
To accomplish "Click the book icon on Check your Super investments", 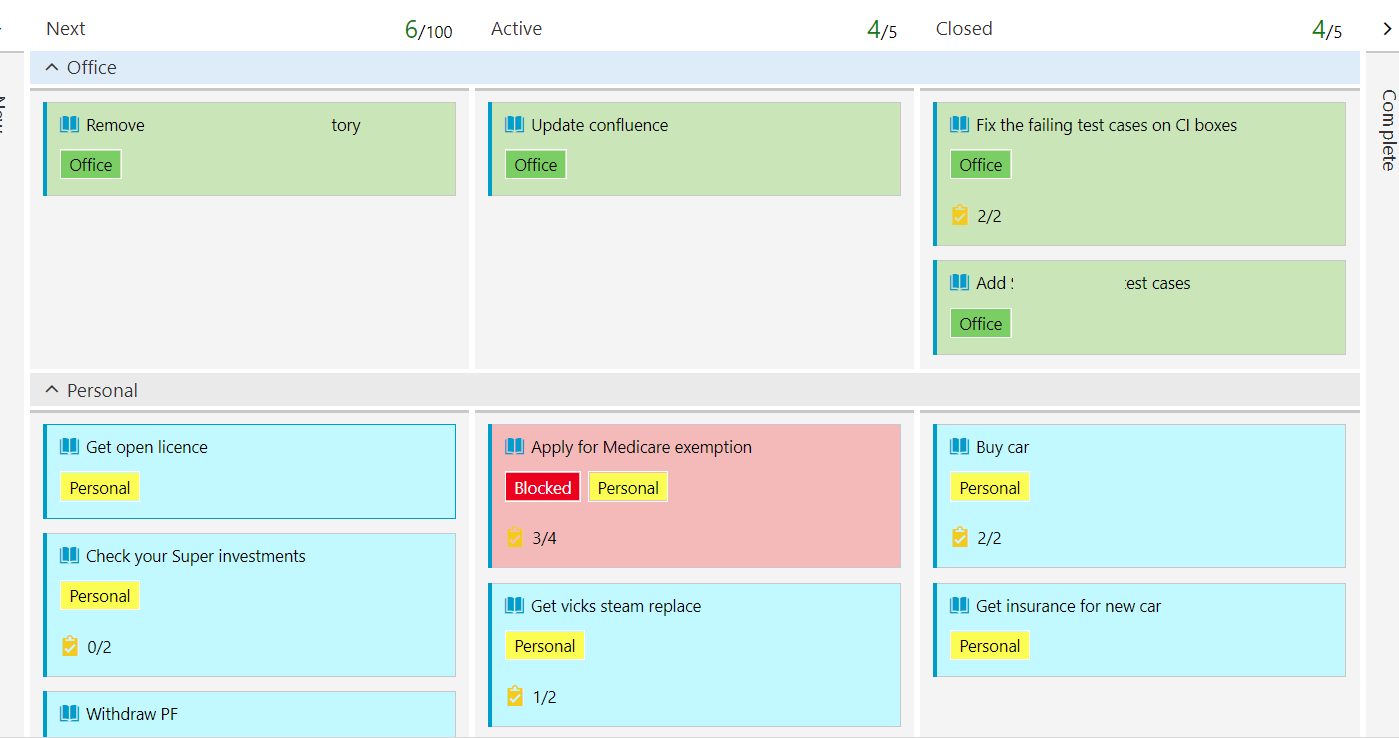I will (69, 556).
